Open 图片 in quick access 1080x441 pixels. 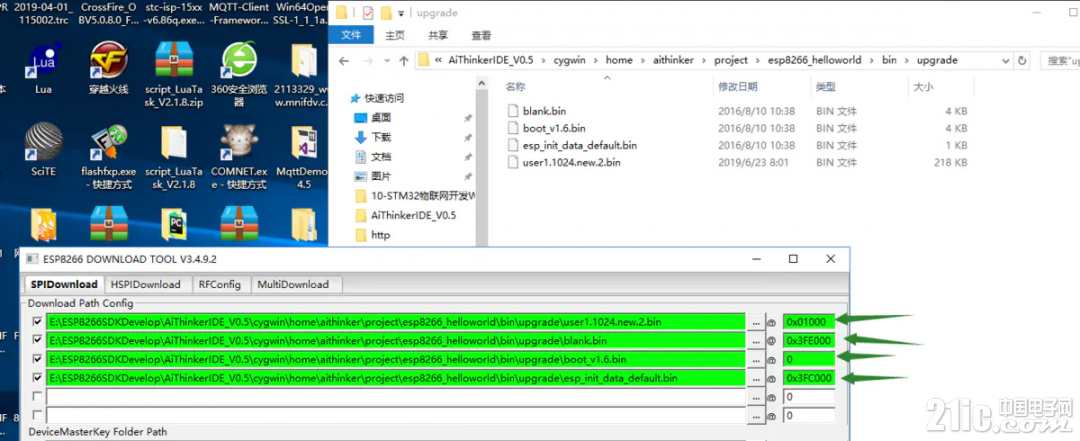(382, 176)
